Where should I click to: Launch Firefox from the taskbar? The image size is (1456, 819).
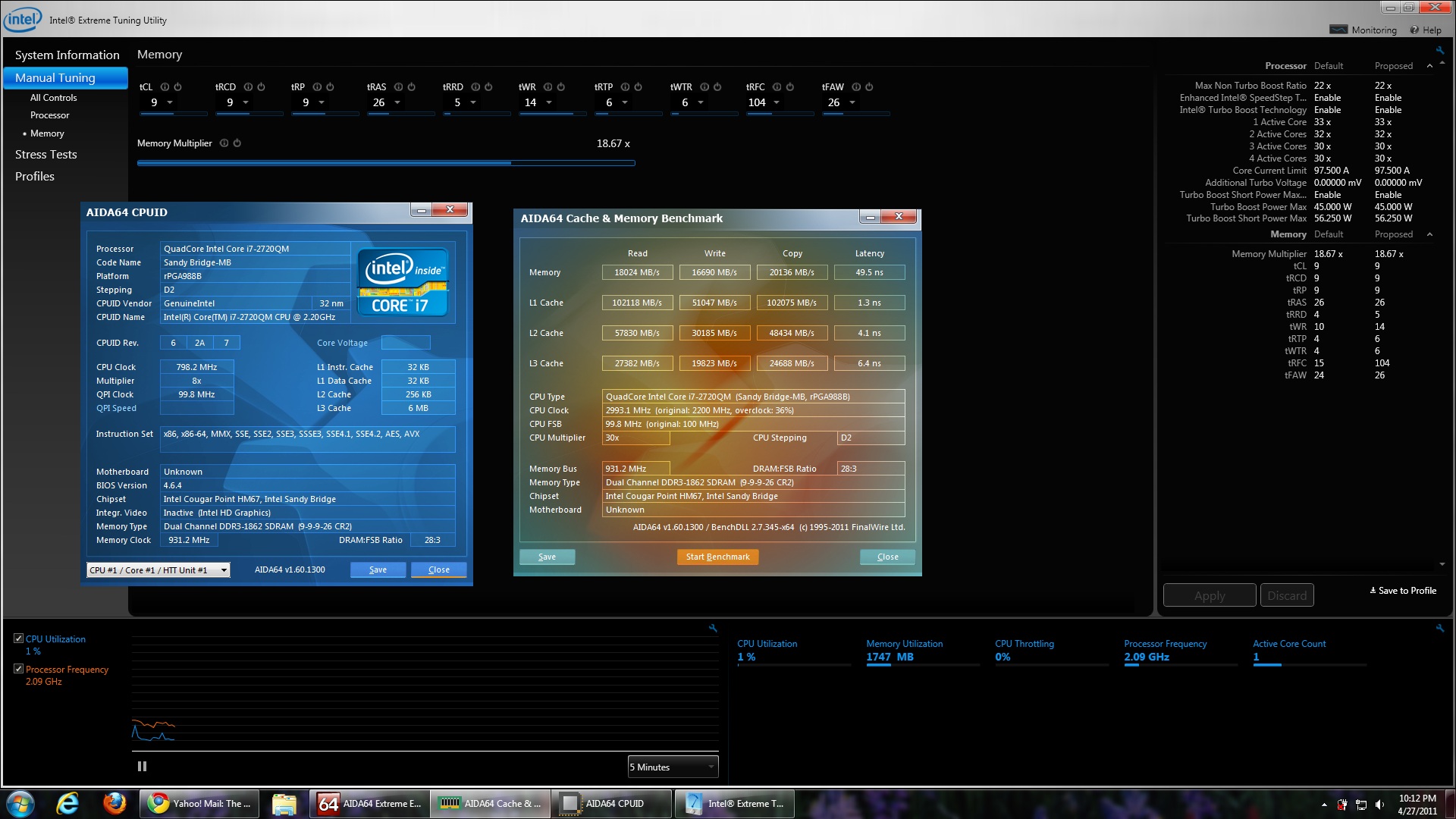tap(115, 804)
